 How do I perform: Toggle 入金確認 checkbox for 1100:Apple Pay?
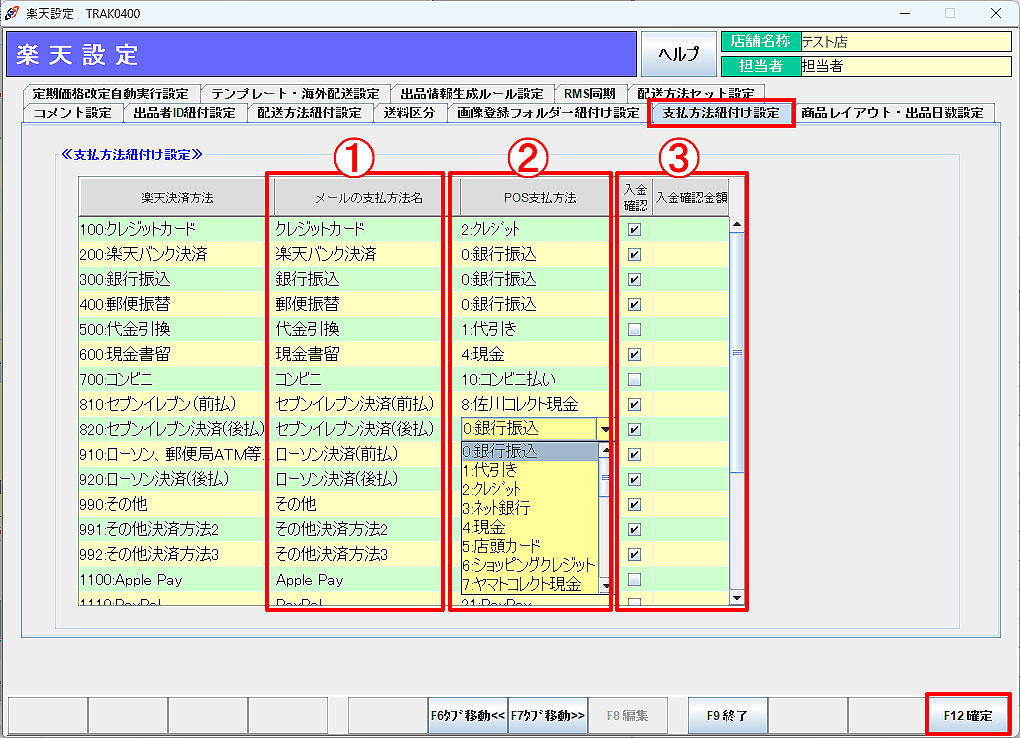(633, 579)
